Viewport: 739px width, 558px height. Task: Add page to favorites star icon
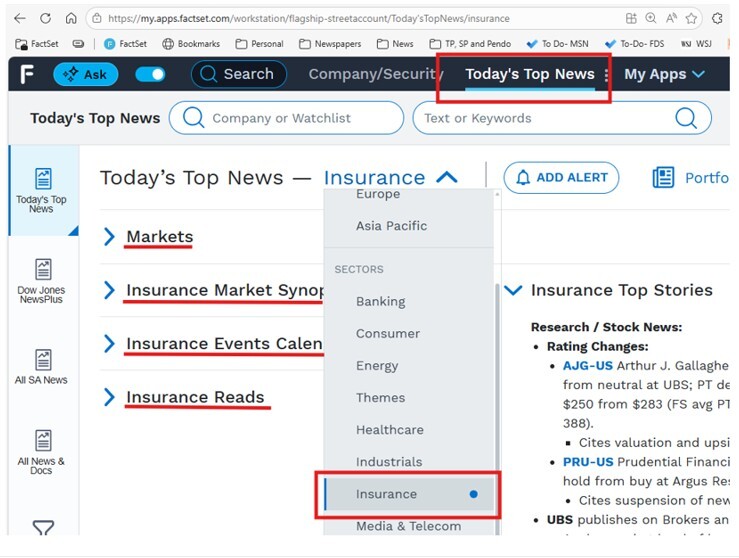pyautogui.click(x=691, y=18)
